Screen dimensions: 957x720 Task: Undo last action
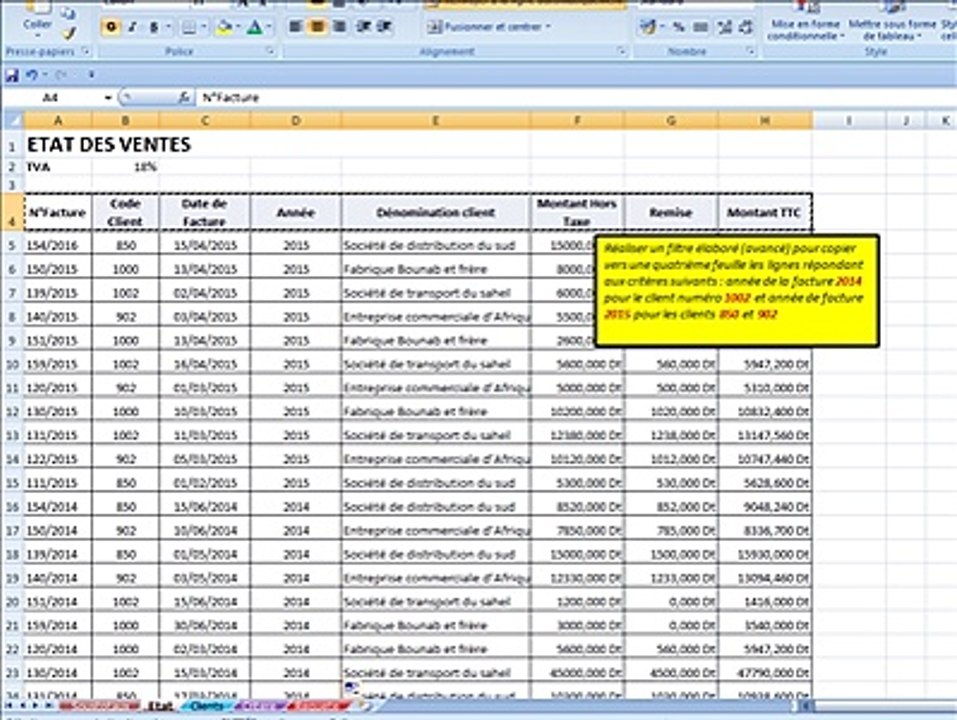click(x=32, y=75)
